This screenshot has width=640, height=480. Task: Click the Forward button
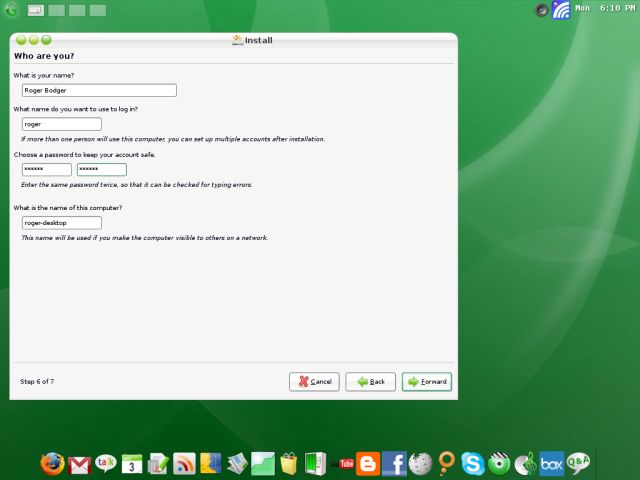click(427, 382)
